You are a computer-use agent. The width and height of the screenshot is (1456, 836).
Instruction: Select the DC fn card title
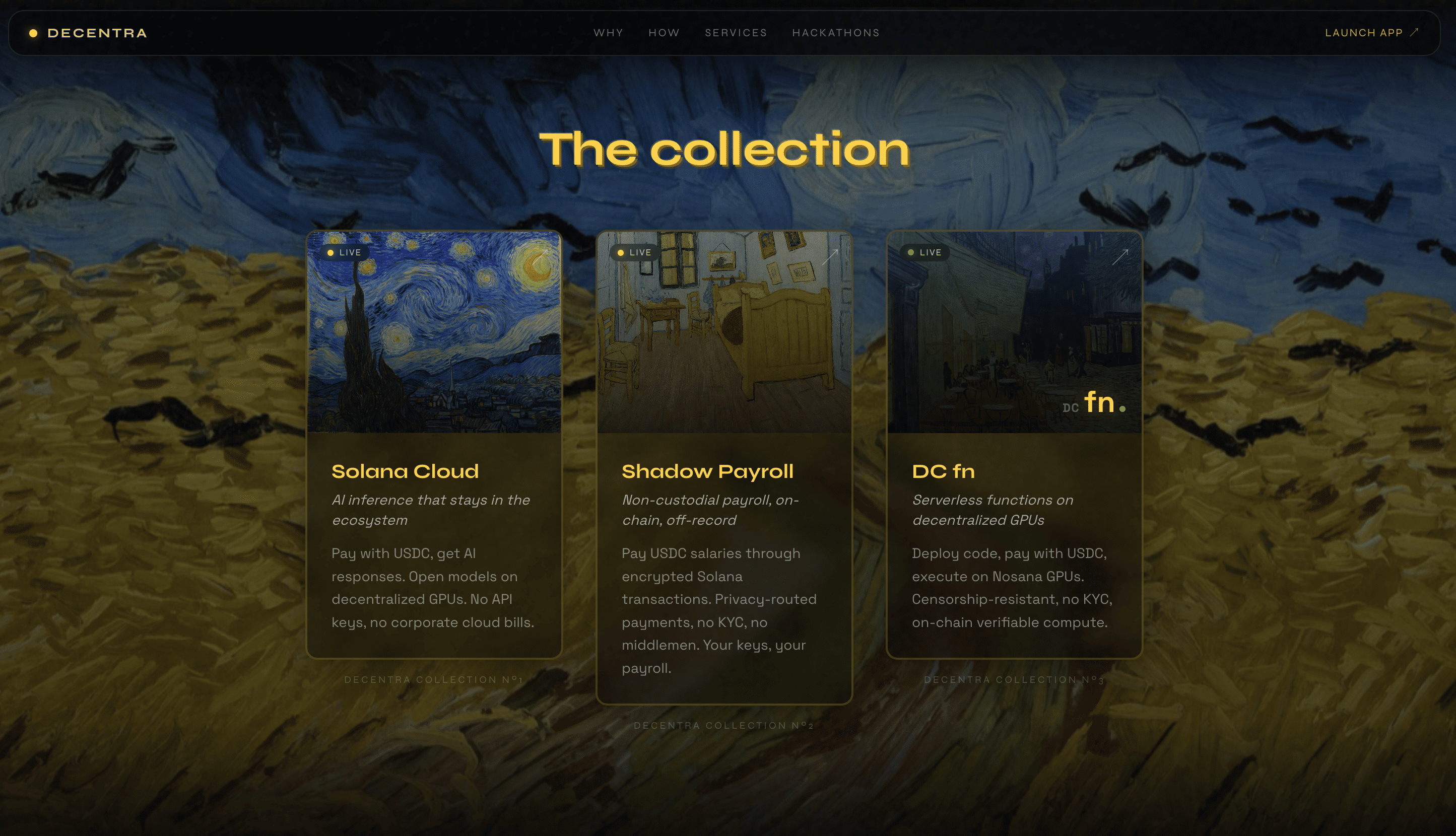click(x=943, y=471)
